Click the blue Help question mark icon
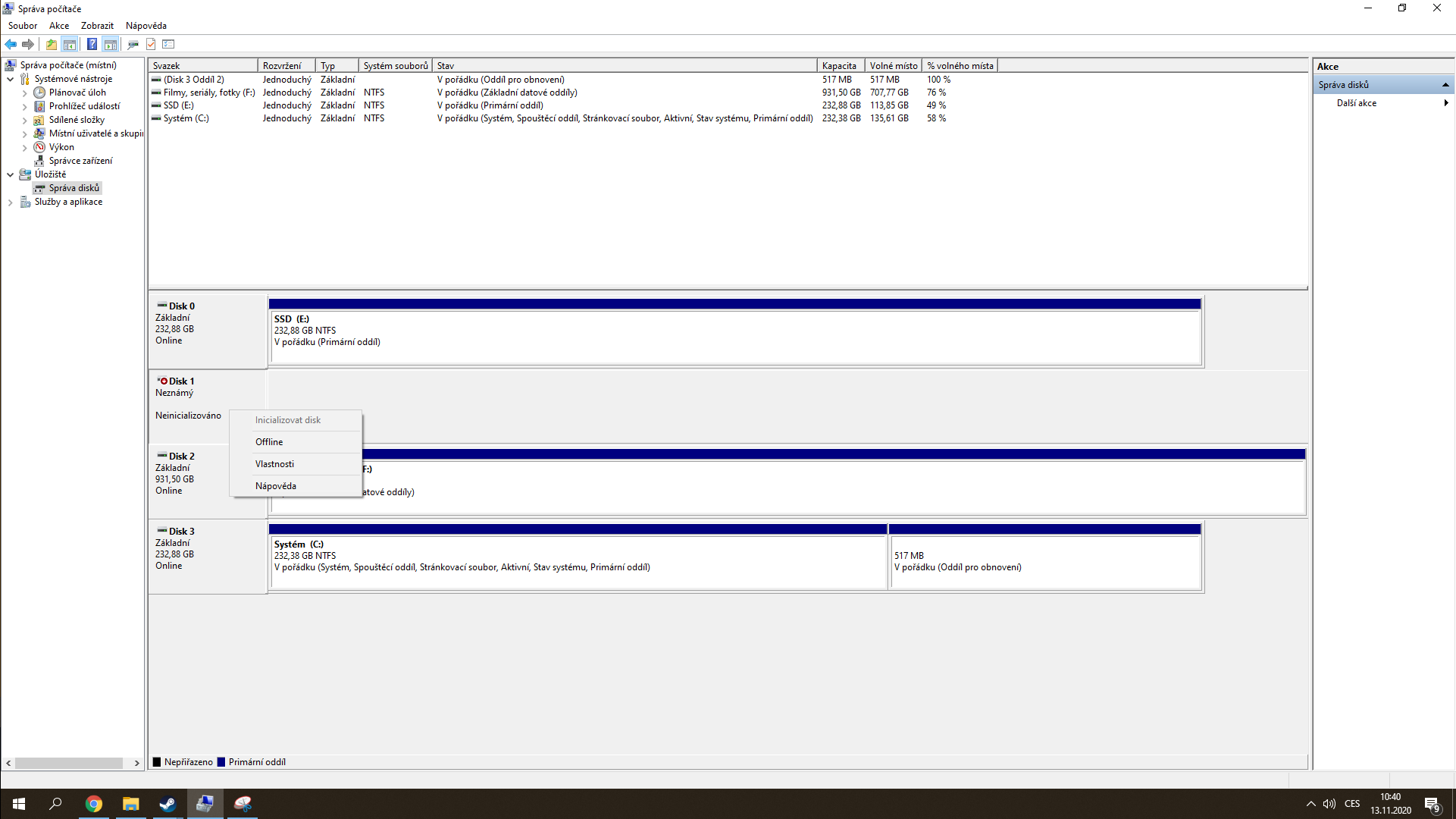Screen dimensions: 1456x819 (x=92, y=44)
